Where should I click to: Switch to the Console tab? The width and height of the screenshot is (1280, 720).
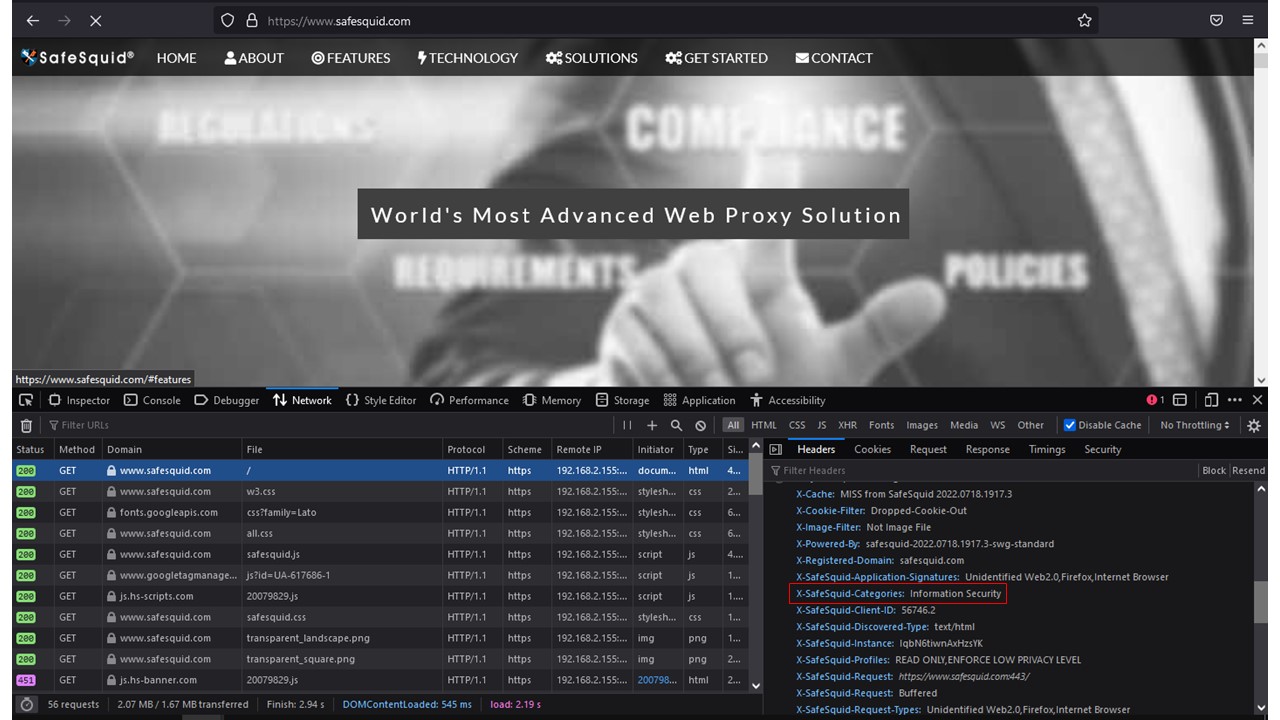click(152, 400)
